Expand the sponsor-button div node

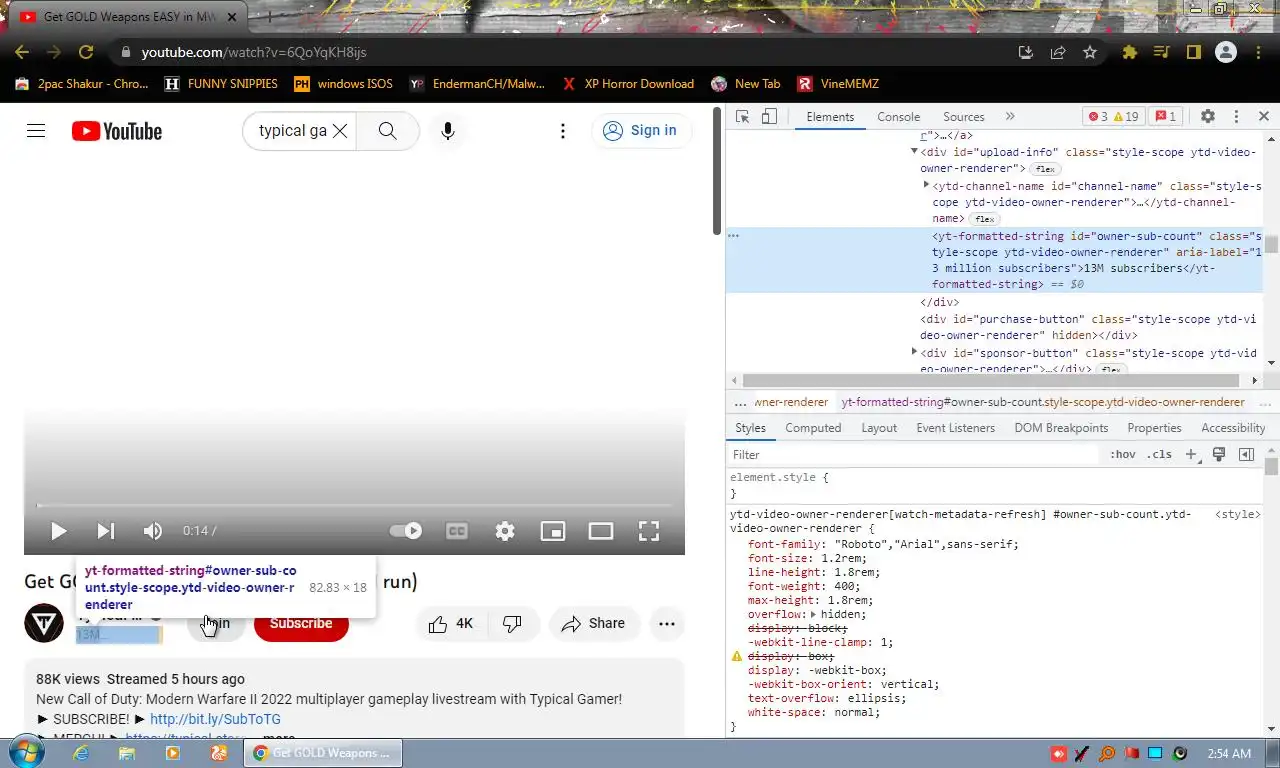[x=914, y=352]
